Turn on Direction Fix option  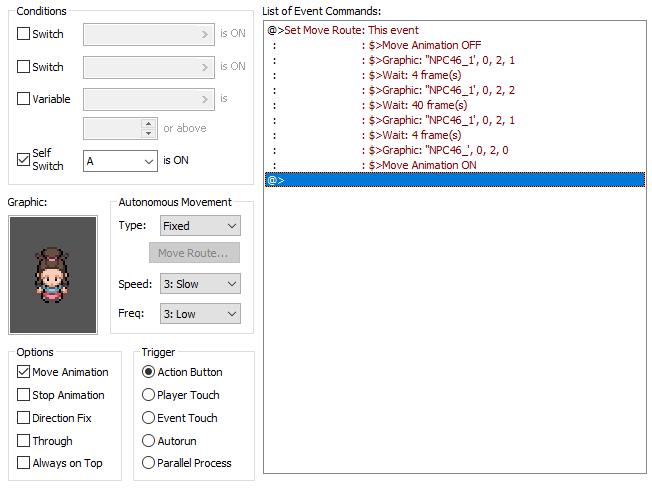24,418
